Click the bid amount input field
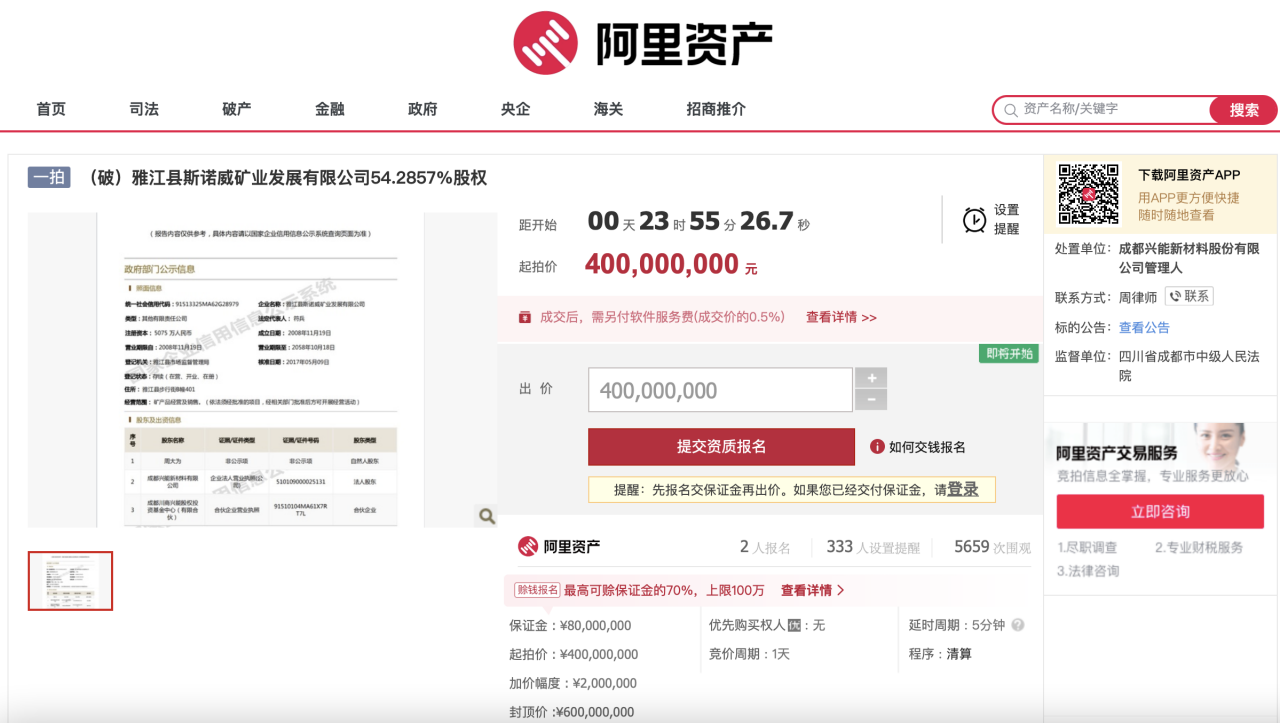1280x723 pixels. (x=720, y=390)
